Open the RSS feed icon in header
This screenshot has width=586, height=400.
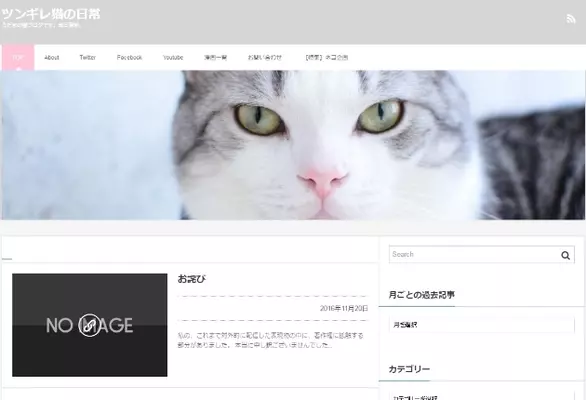(x=570, y=19)
